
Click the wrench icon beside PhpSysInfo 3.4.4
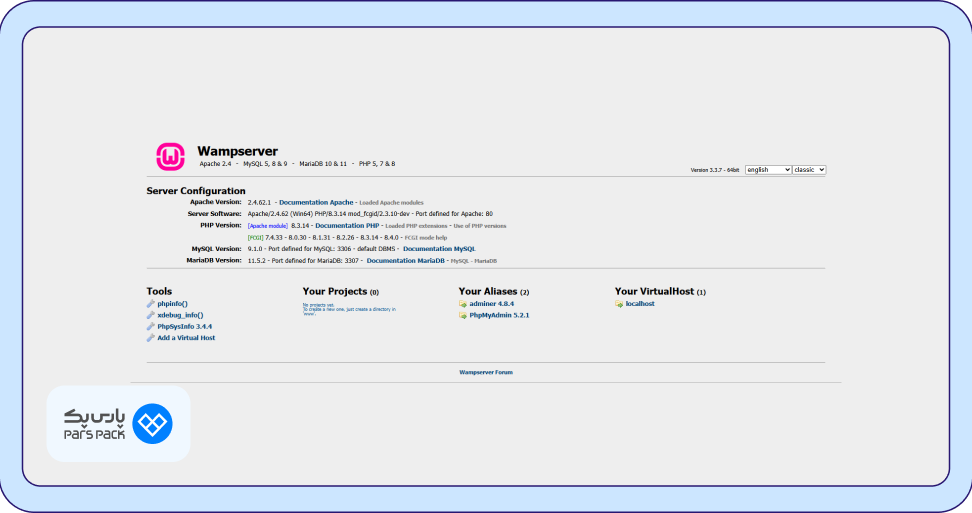pos(151,327)
